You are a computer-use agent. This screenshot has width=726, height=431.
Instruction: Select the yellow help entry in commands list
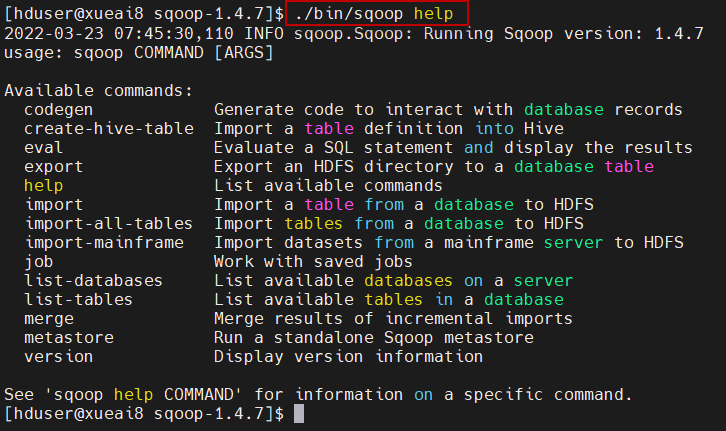(43, 185)
